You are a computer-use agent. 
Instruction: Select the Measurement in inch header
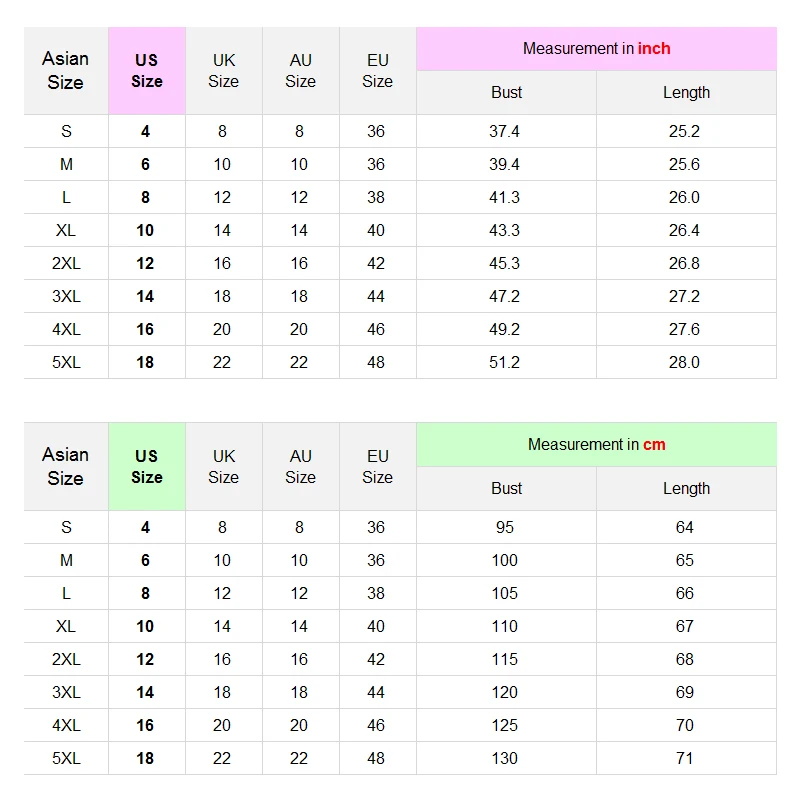tap(596, 48)
